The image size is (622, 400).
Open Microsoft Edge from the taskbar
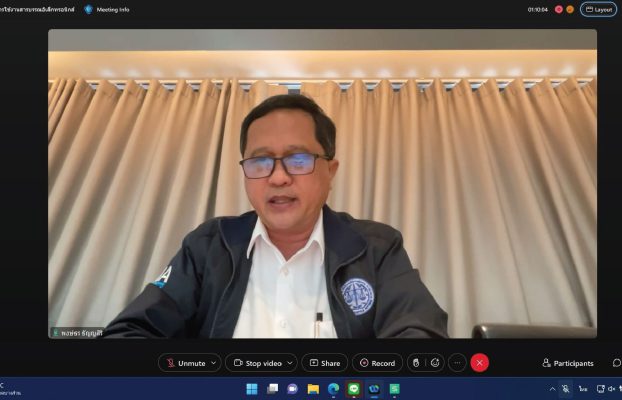(x=333, y=389)
